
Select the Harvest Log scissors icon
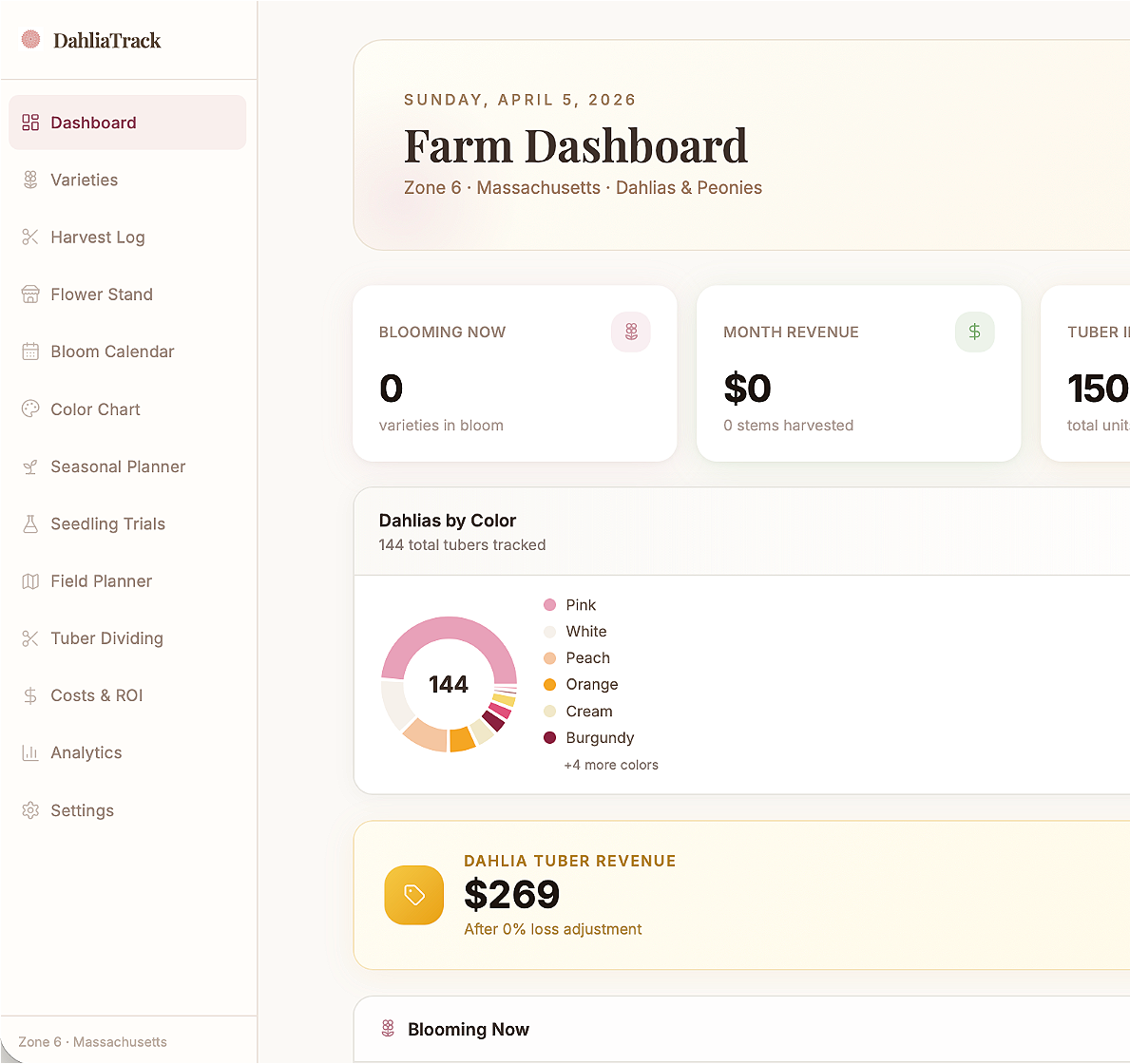pyautogui.click(x=31, y=237)
